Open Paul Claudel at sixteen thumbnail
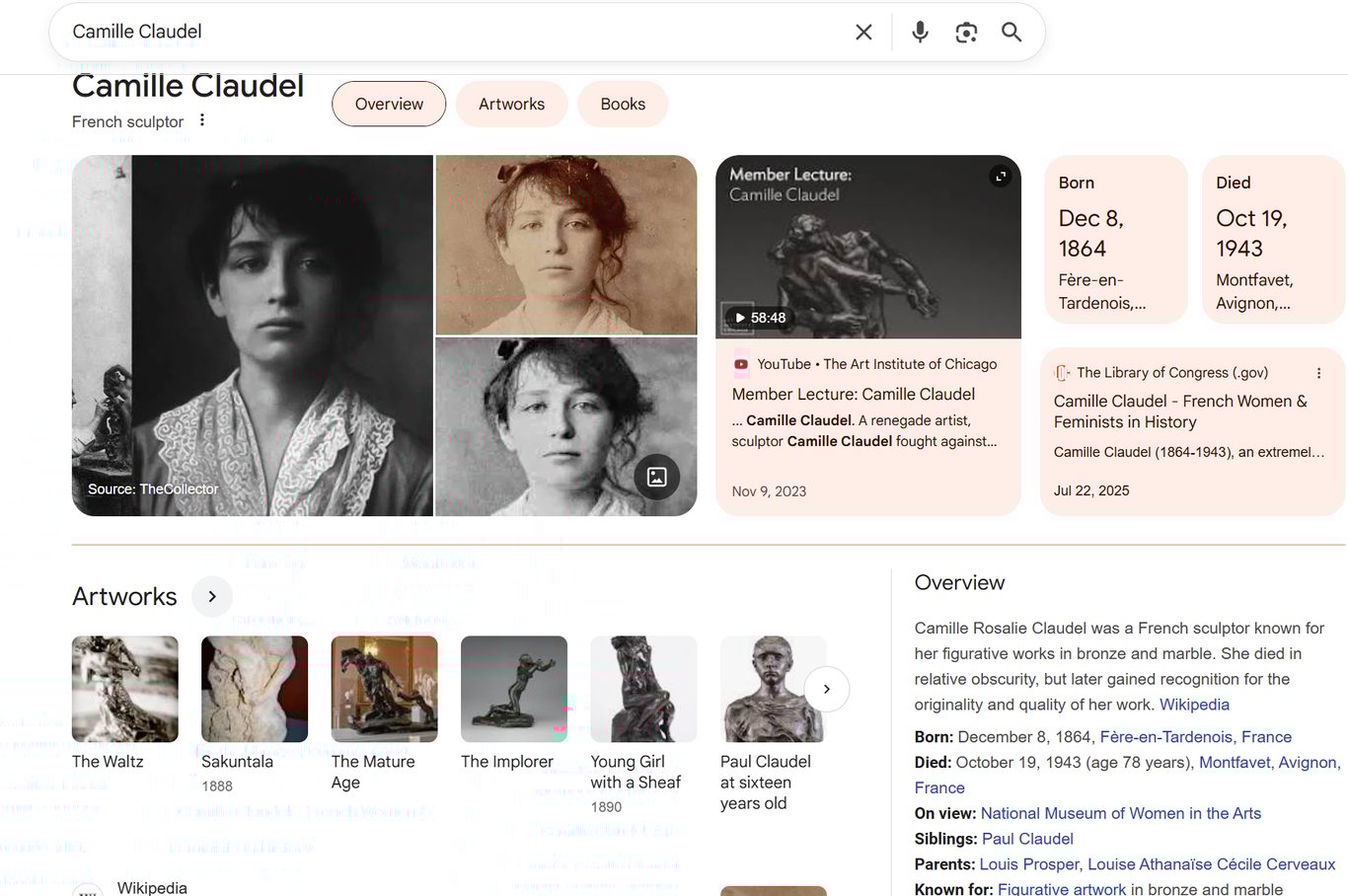This screenshot has height=896, width=1348. tap(774, 689)
